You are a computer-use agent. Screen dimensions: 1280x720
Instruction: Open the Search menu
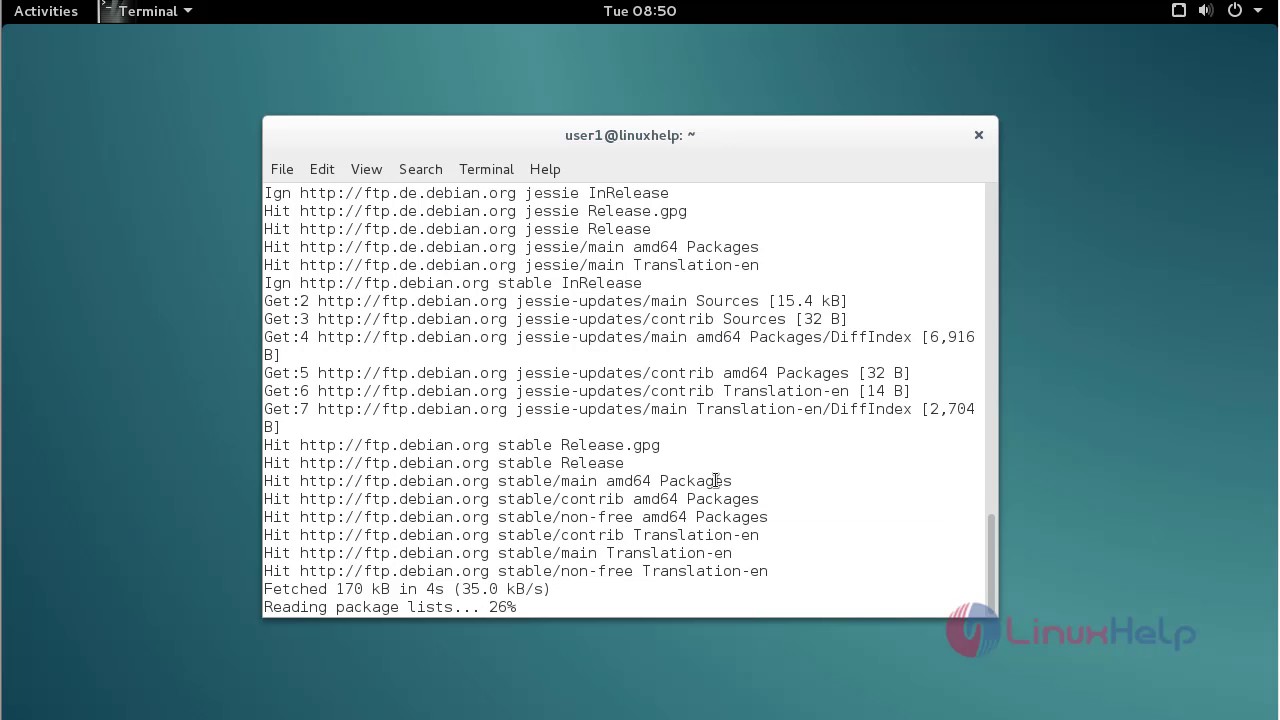coord(420,169)
